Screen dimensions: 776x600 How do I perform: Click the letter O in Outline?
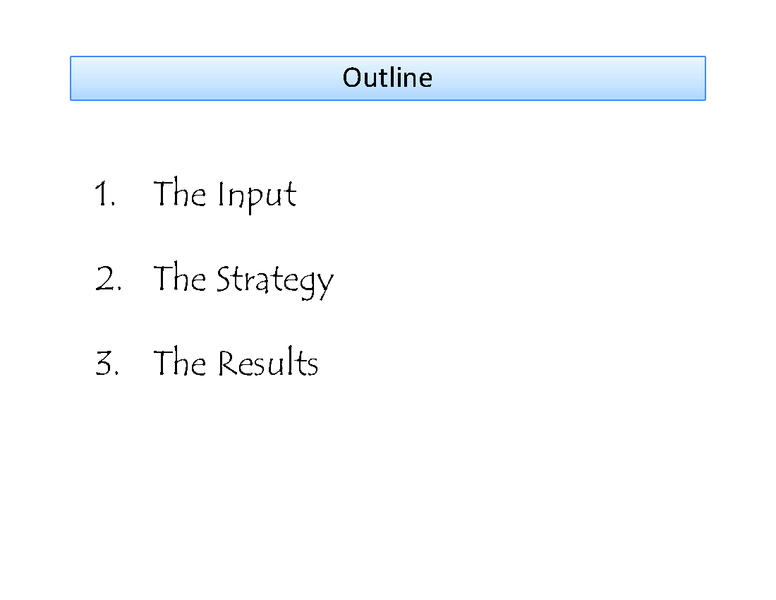click(351, 78)
